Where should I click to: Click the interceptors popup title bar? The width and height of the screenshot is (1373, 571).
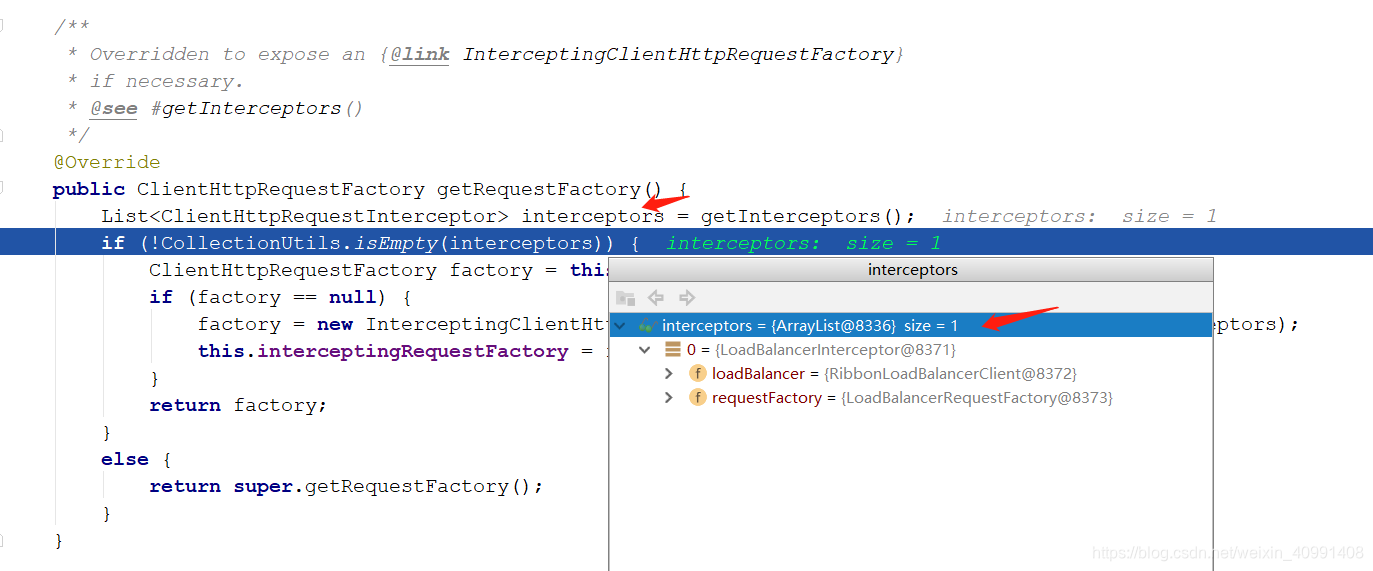[x=911, y=270]
